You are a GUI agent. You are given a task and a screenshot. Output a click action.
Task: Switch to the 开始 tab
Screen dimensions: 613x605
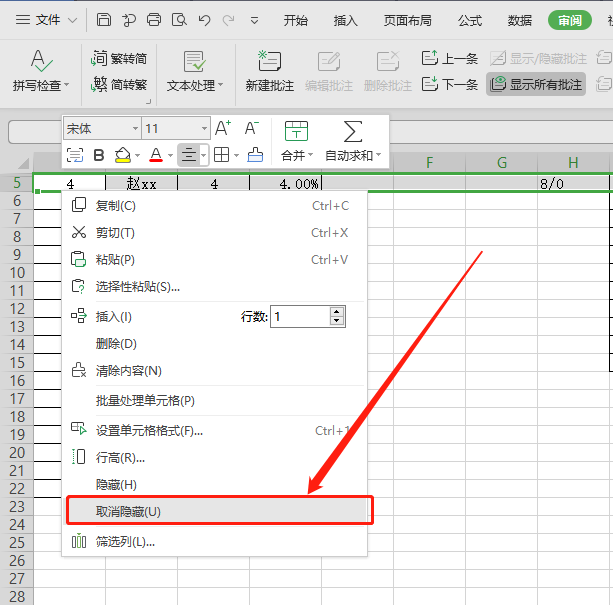[x=296, y=20]
